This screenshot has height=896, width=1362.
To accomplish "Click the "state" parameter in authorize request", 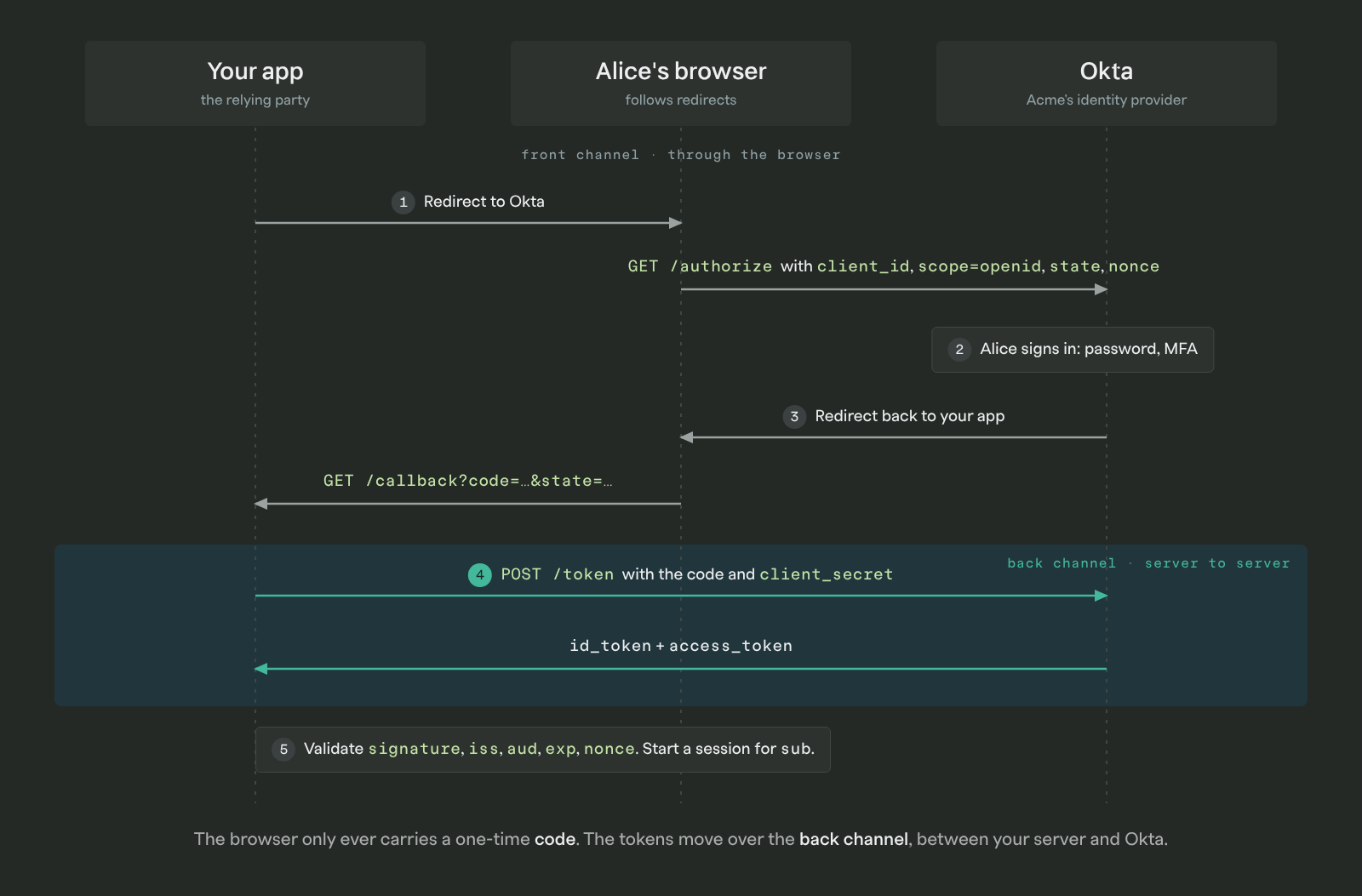I will [1075, 266].
